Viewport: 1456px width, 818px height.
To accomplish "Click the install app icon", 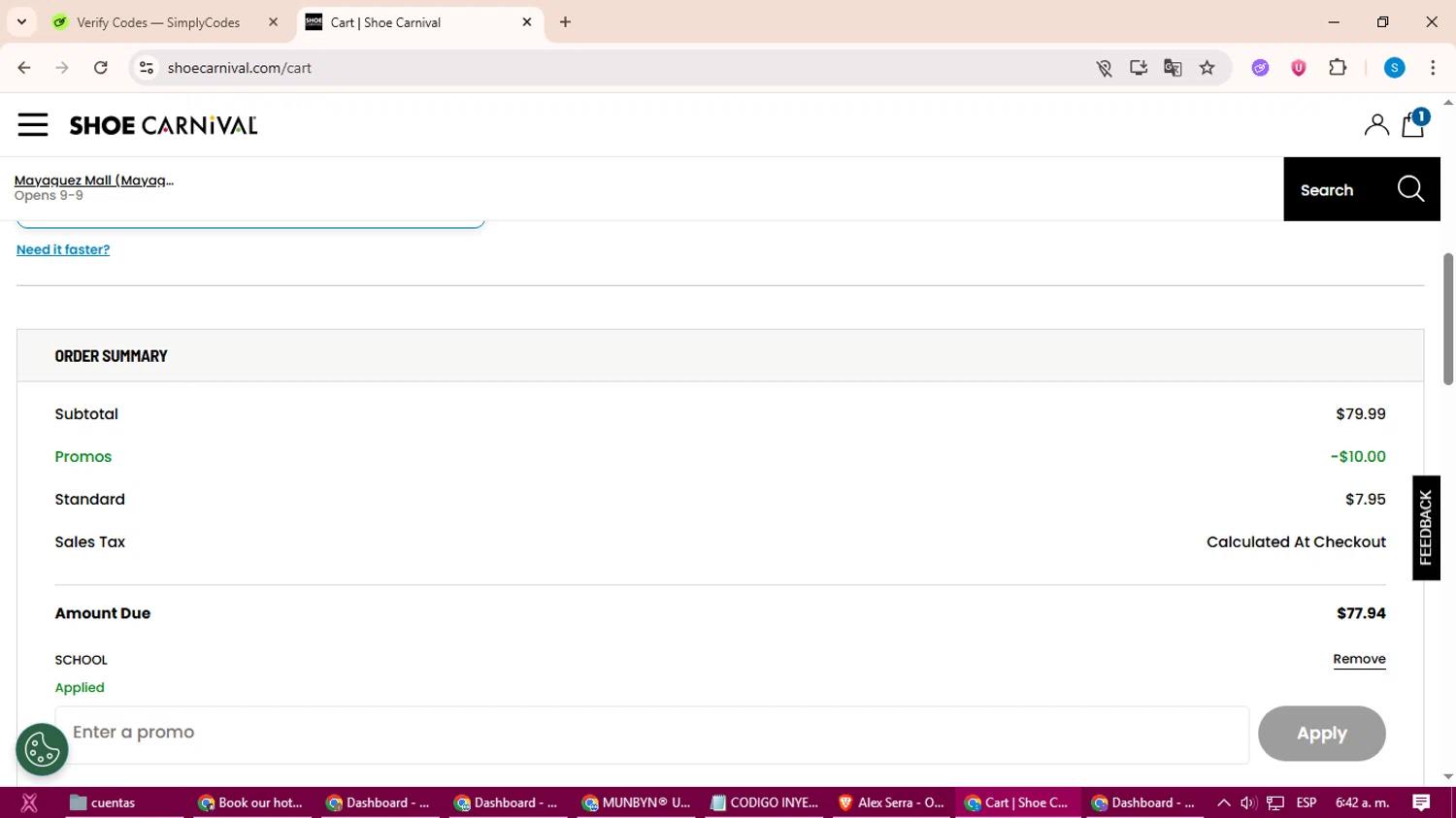I will (1139, 68).
